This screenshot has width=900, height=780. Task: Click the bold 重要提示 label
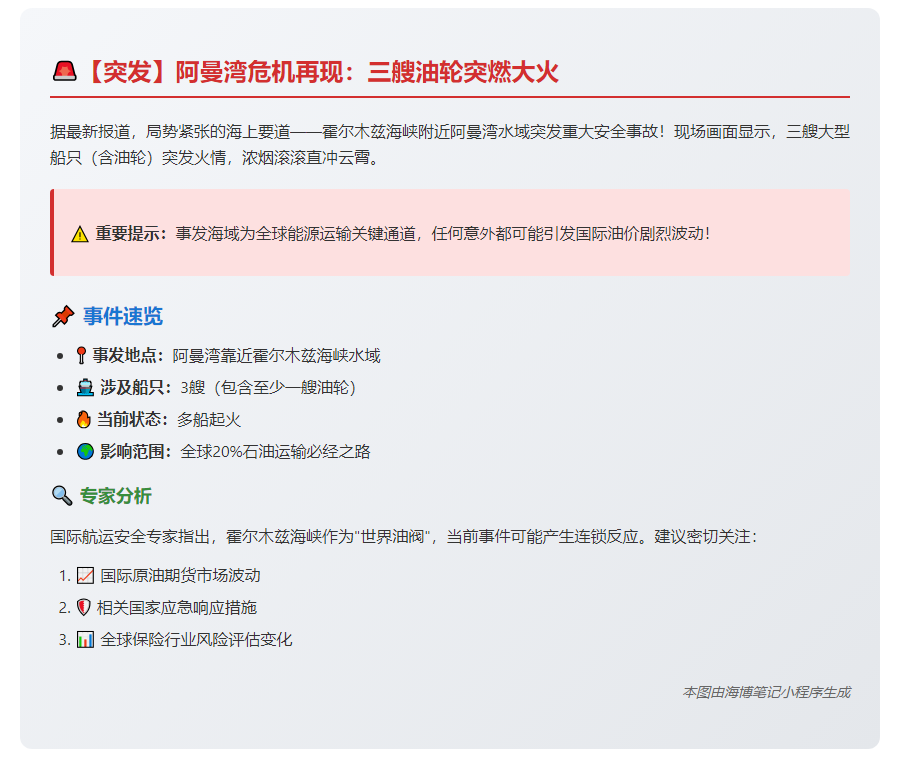point(131,234)
